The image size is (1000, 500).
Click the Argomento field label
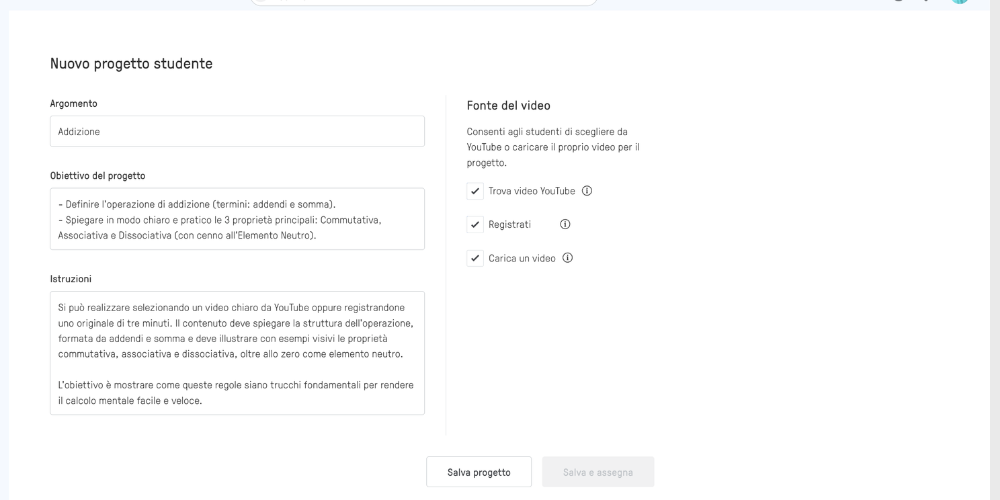(x=74, y=103)
